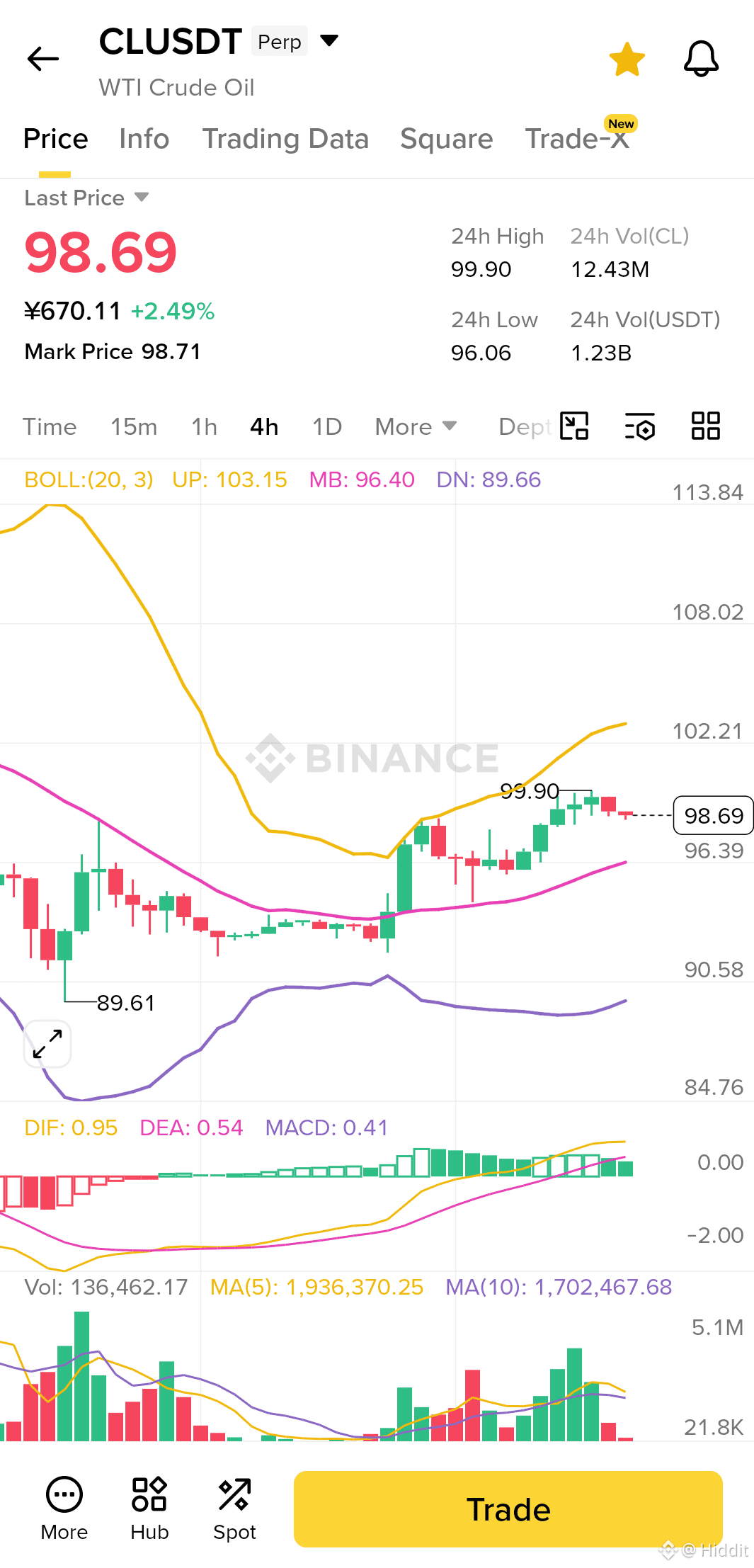
Task: Tap the chart drawing tools icon
Action: [x=574, y=426]
